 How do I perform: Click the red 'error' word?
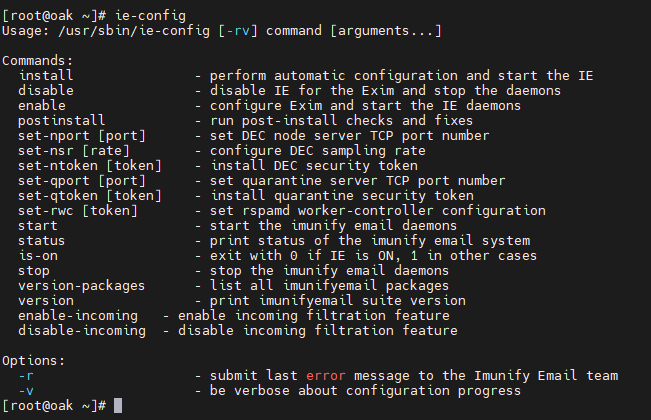pos(326,376)
